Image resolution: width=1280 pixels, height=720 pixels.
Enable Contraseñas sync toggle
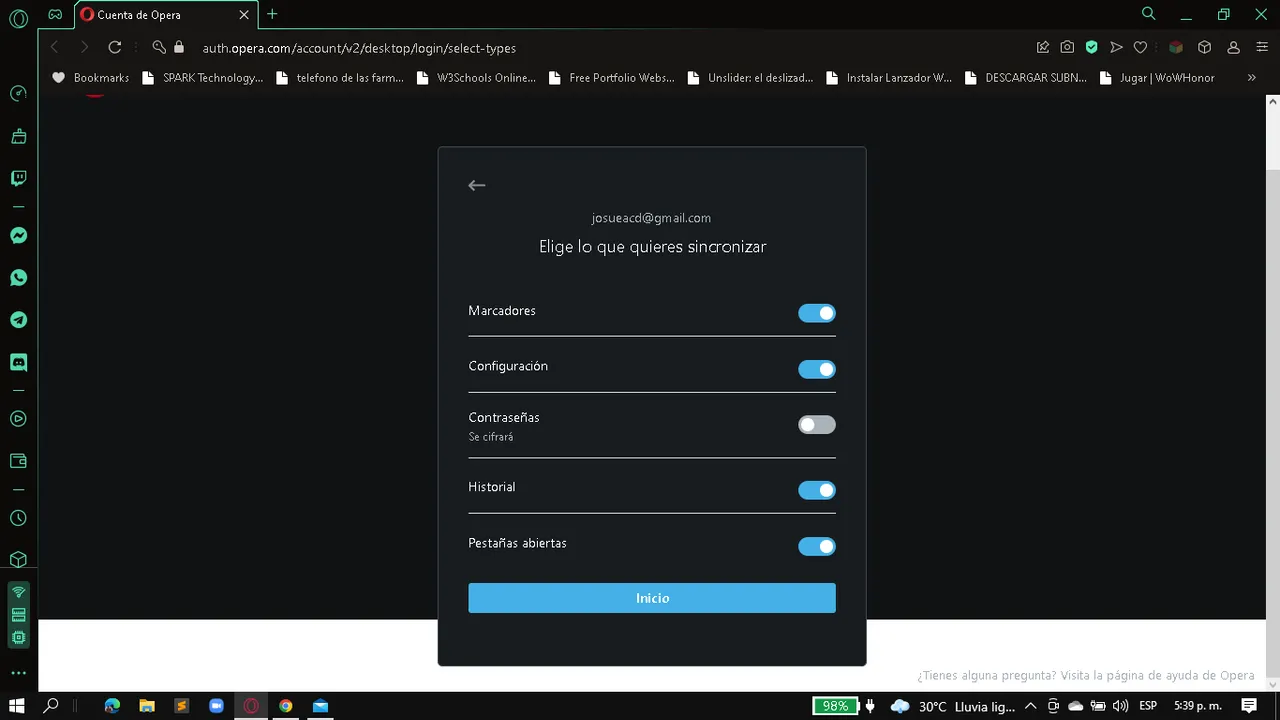pos(817,424)
